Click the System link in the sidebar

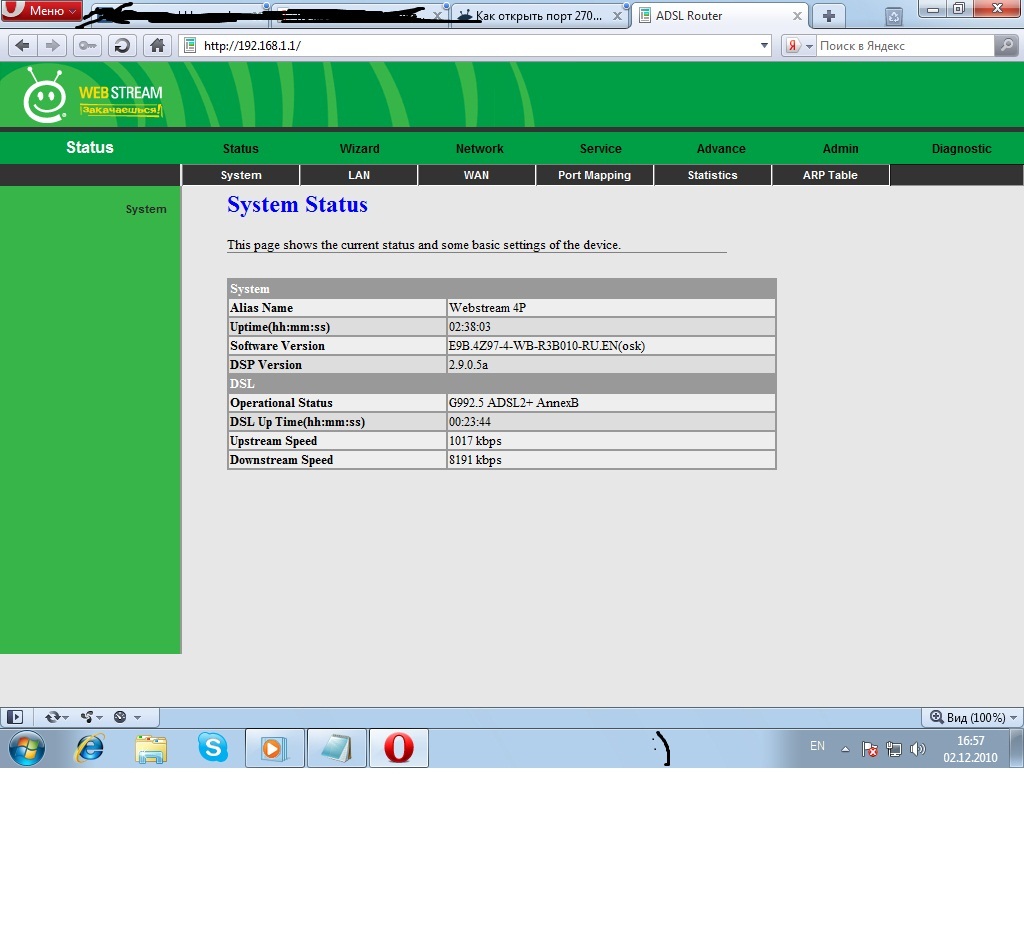pyautogui.click(x=146, y=209)
